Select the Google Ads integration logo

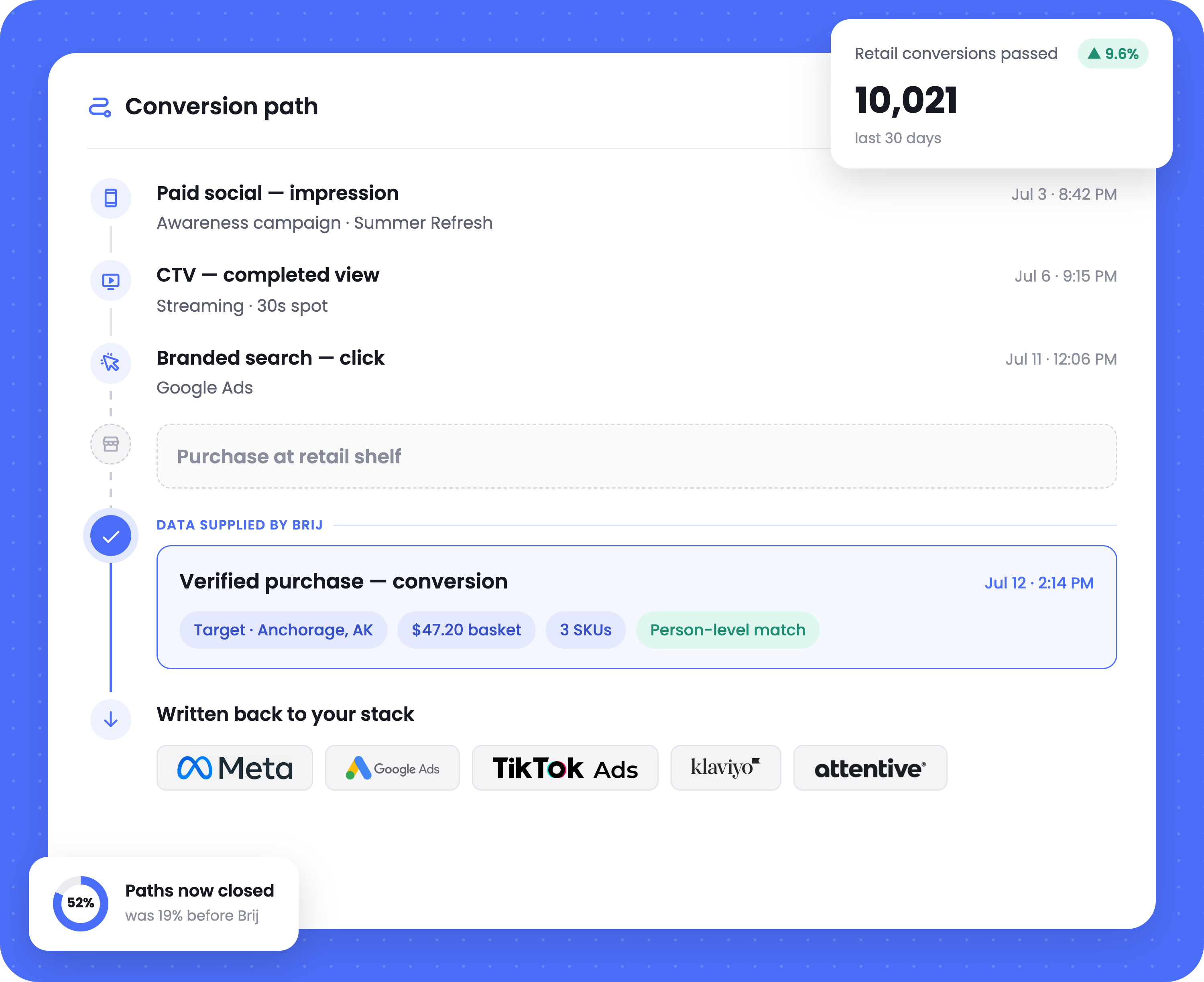[x=392, y=768]
